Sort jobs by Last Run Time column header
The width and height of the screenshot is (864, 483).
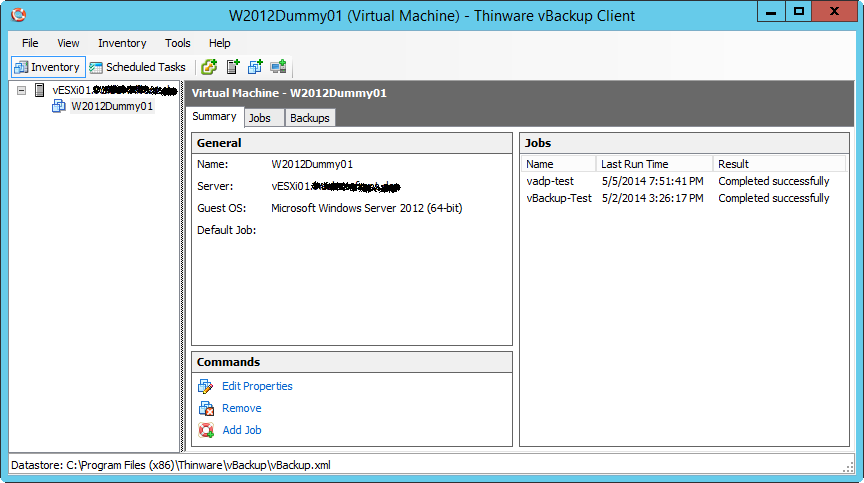[x=654, y=164]
